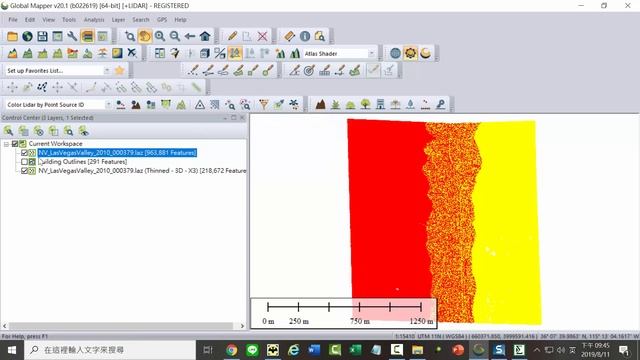
Task: Open Word from the taskbar
Action: 314,350
